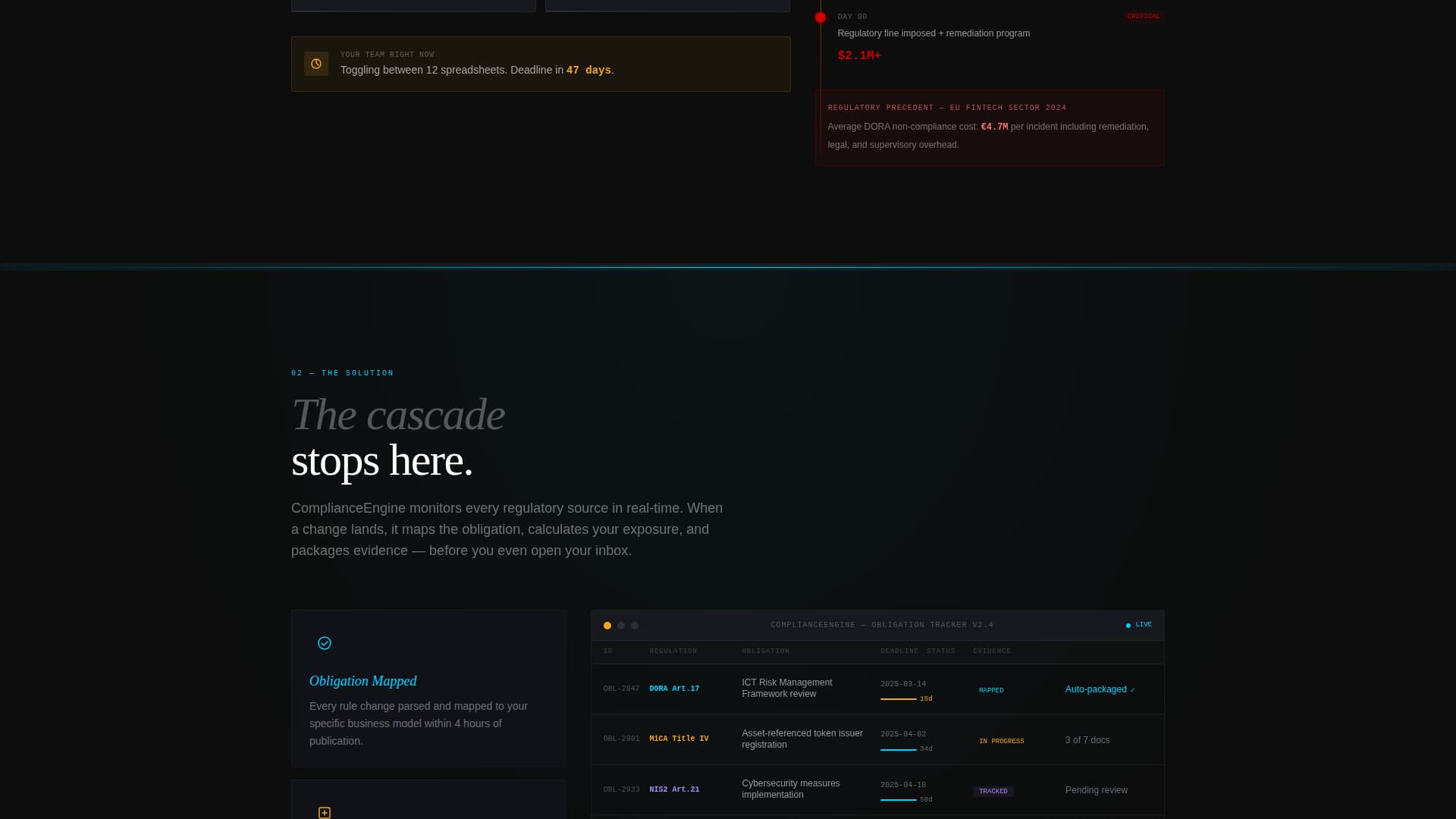
Task: Click the 'Auto-packaged ✓' evidence link
Action: pos(1100,689)
